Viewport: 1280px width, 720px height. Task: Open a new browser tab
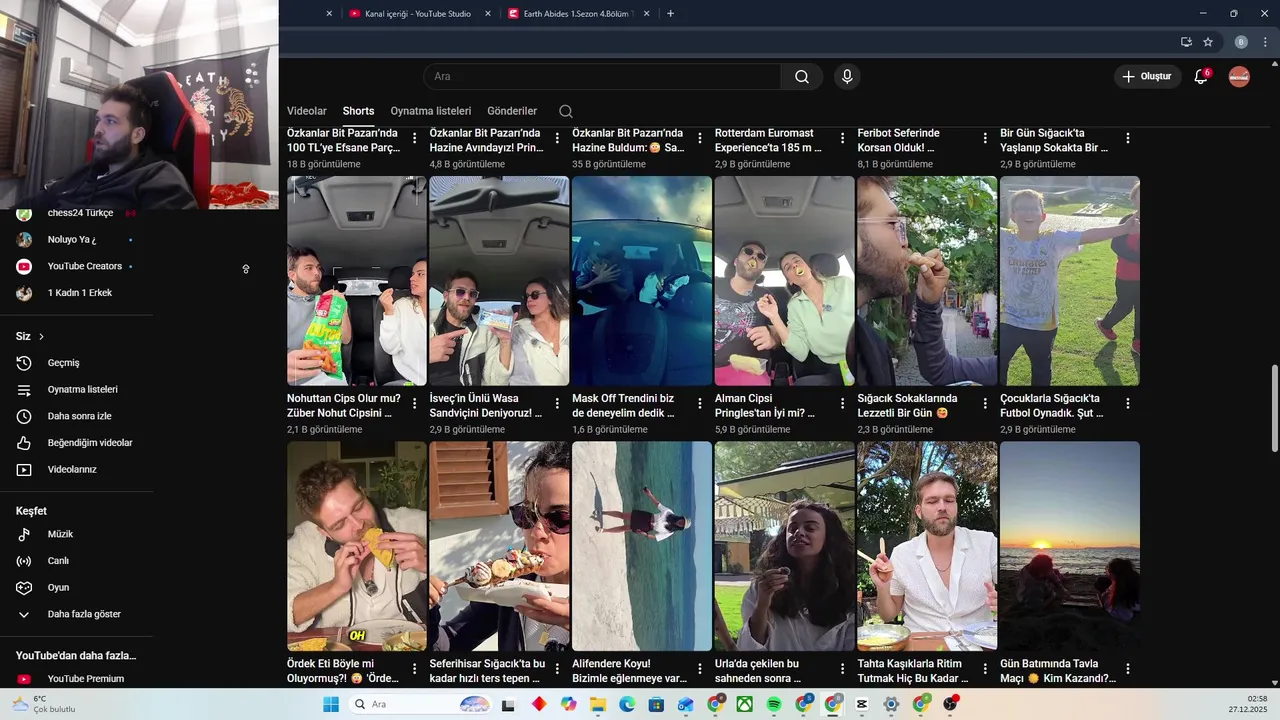pos(670,14)
